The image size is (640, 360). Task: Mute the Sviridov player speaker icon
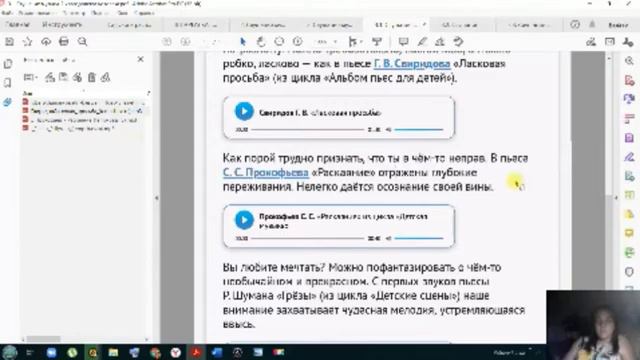(388, 130)
